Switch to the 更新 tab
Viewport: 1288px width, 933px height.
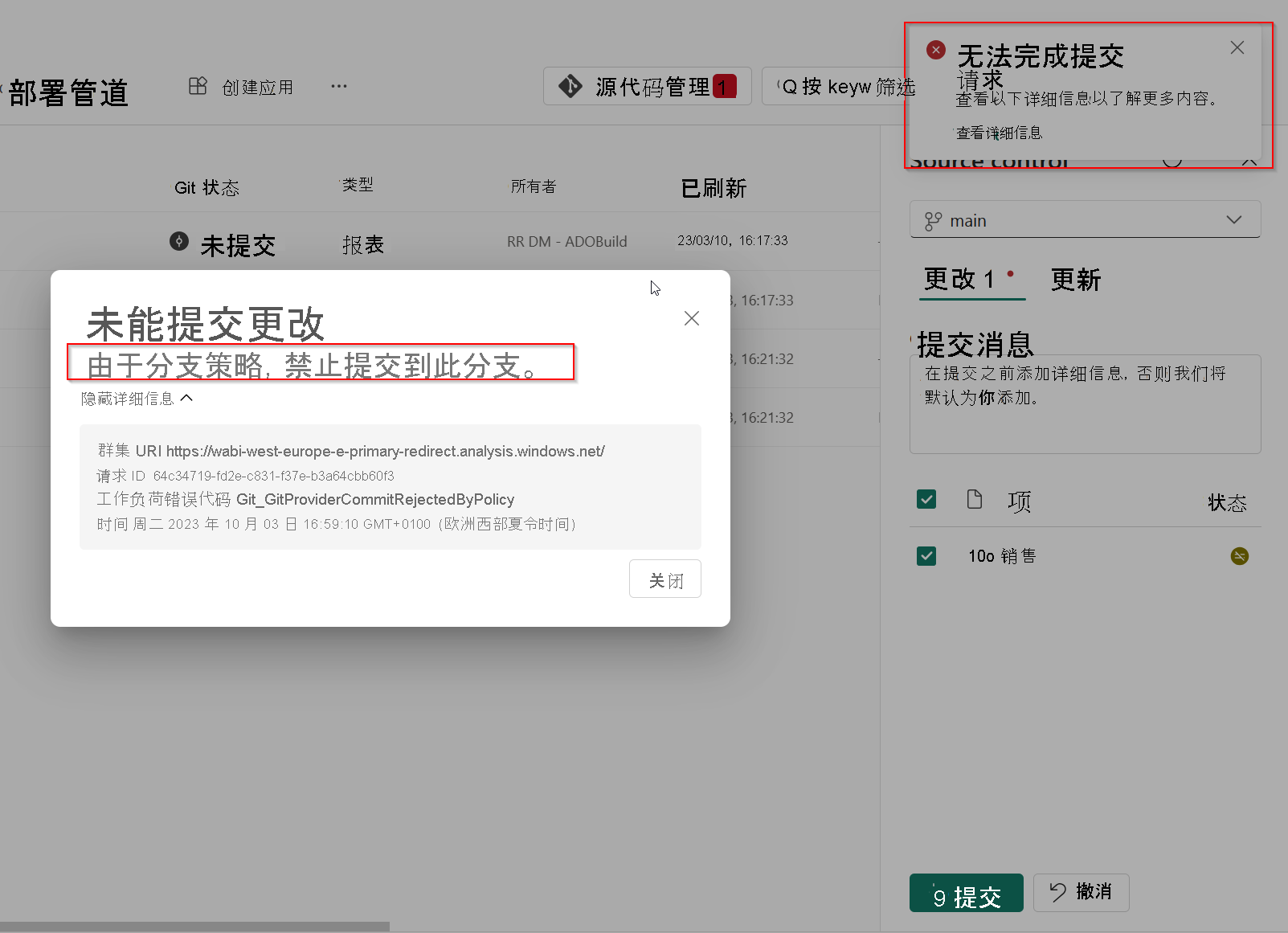click(x=1075, y=280)
